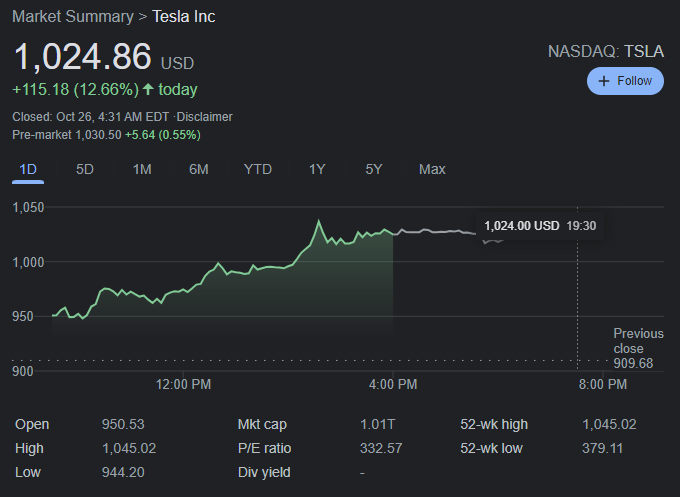Click the 52-wk low value 379.11
The height and width of the screenshot is (497, 680).
(x=602, y=448)
